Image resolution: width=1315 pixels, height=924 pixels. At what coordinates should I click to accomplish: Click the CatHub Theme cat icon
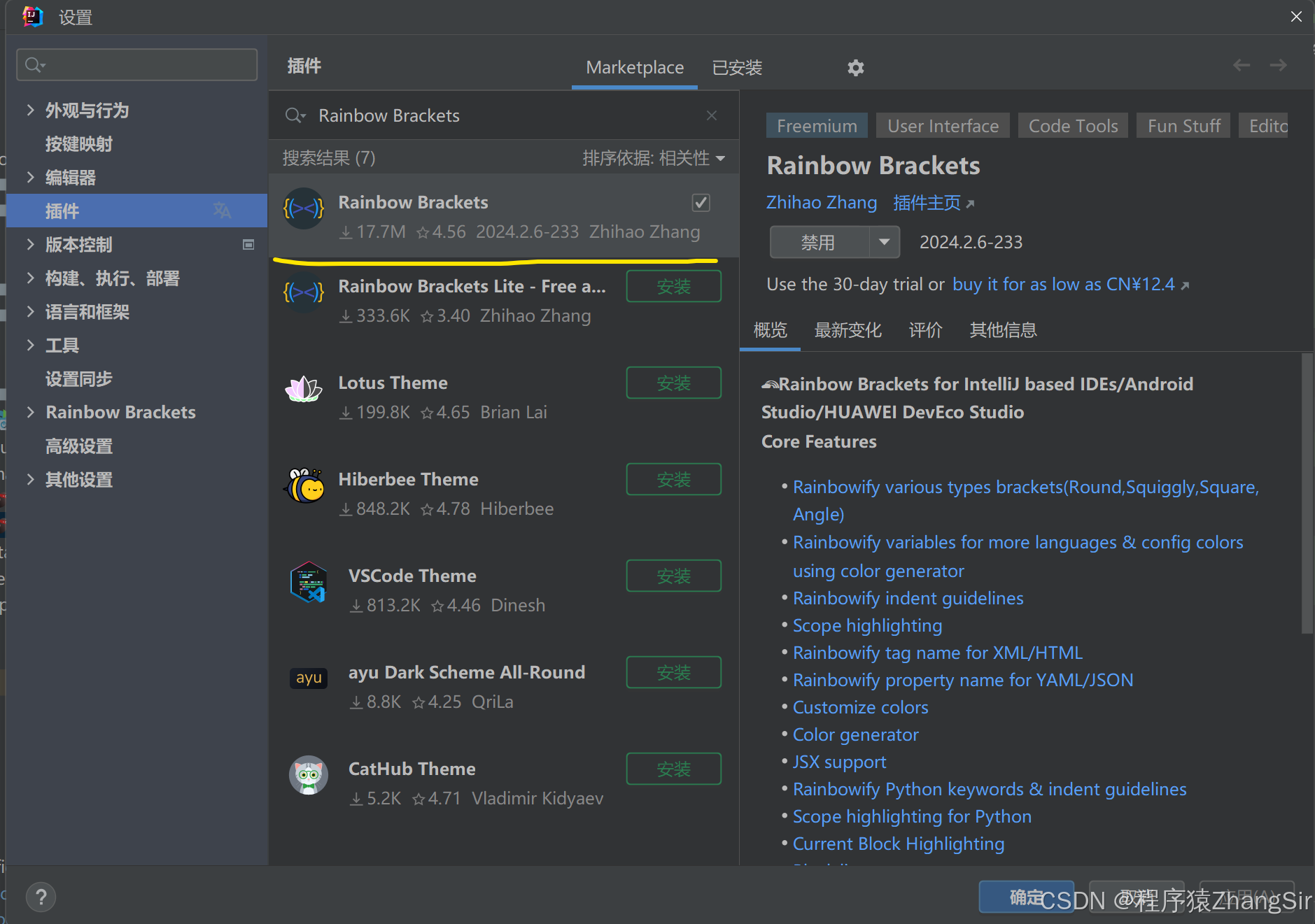coord(309,775)
